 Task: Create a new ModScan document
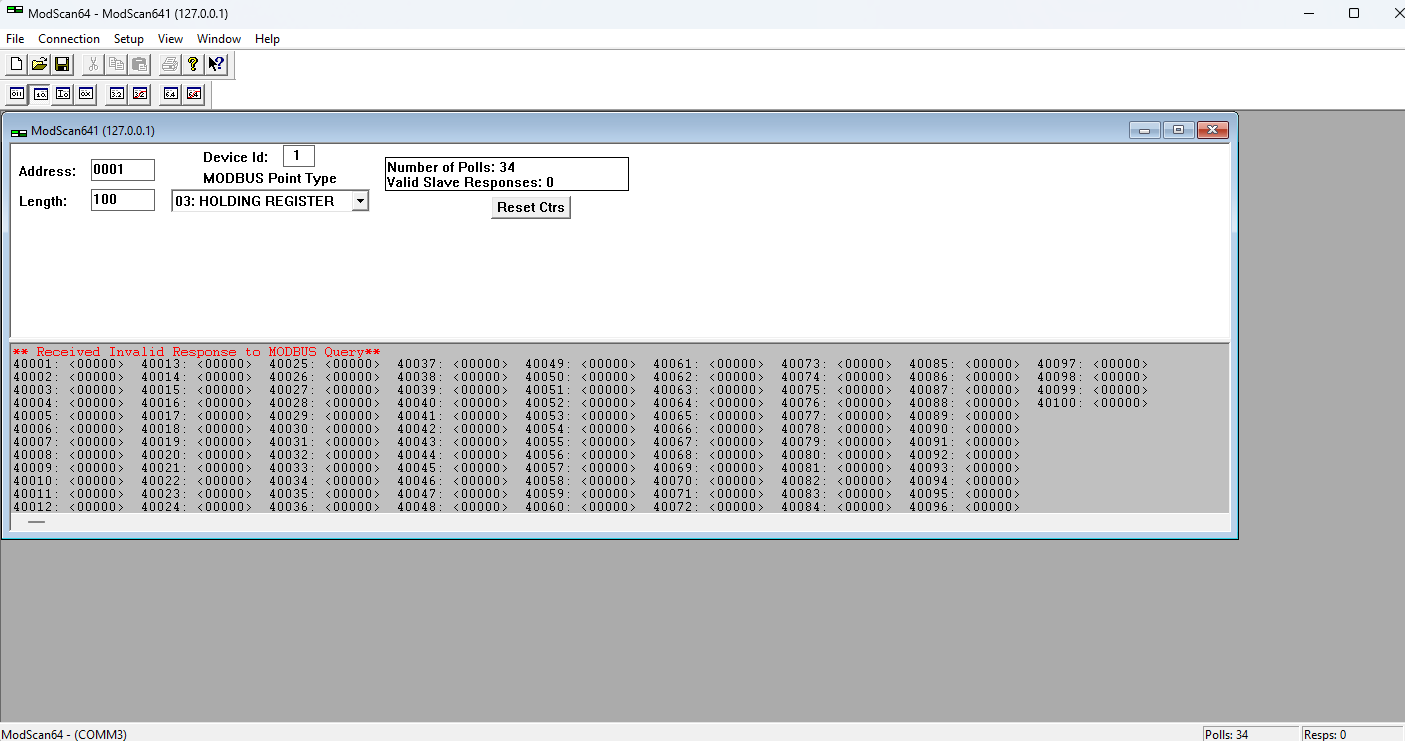coord(16,65)
